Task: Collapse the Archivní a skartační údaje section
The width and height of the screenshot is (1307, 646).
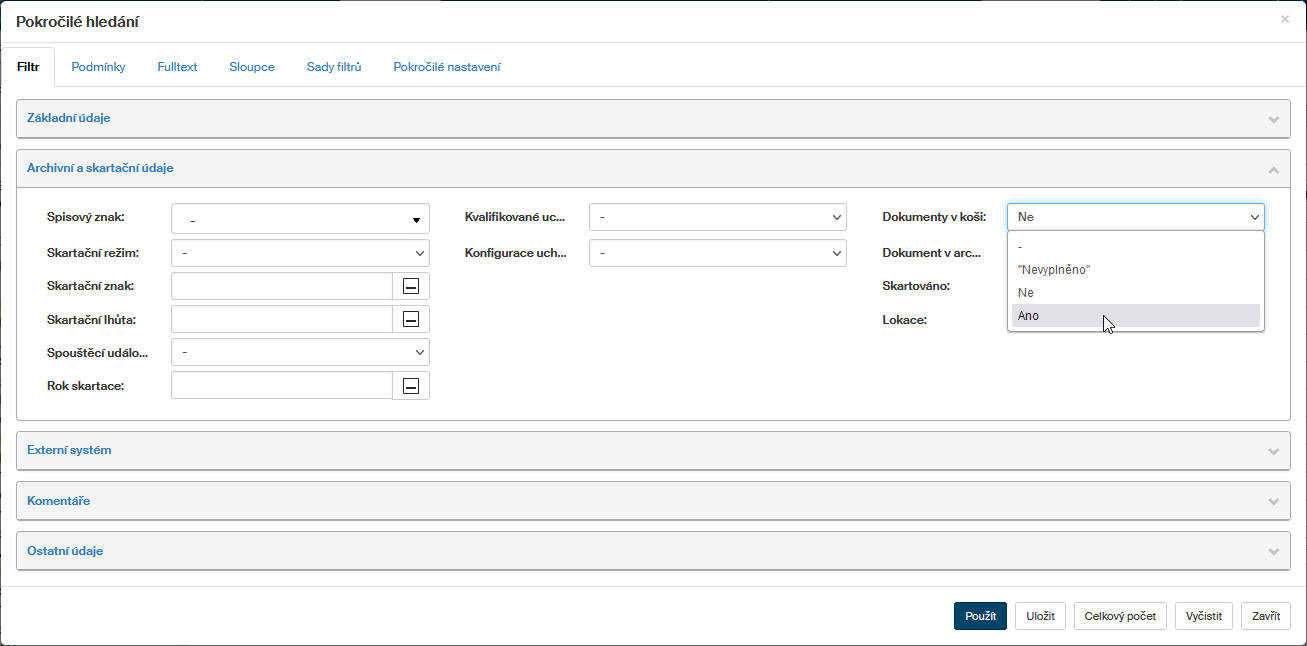Action: (1273, 169)
